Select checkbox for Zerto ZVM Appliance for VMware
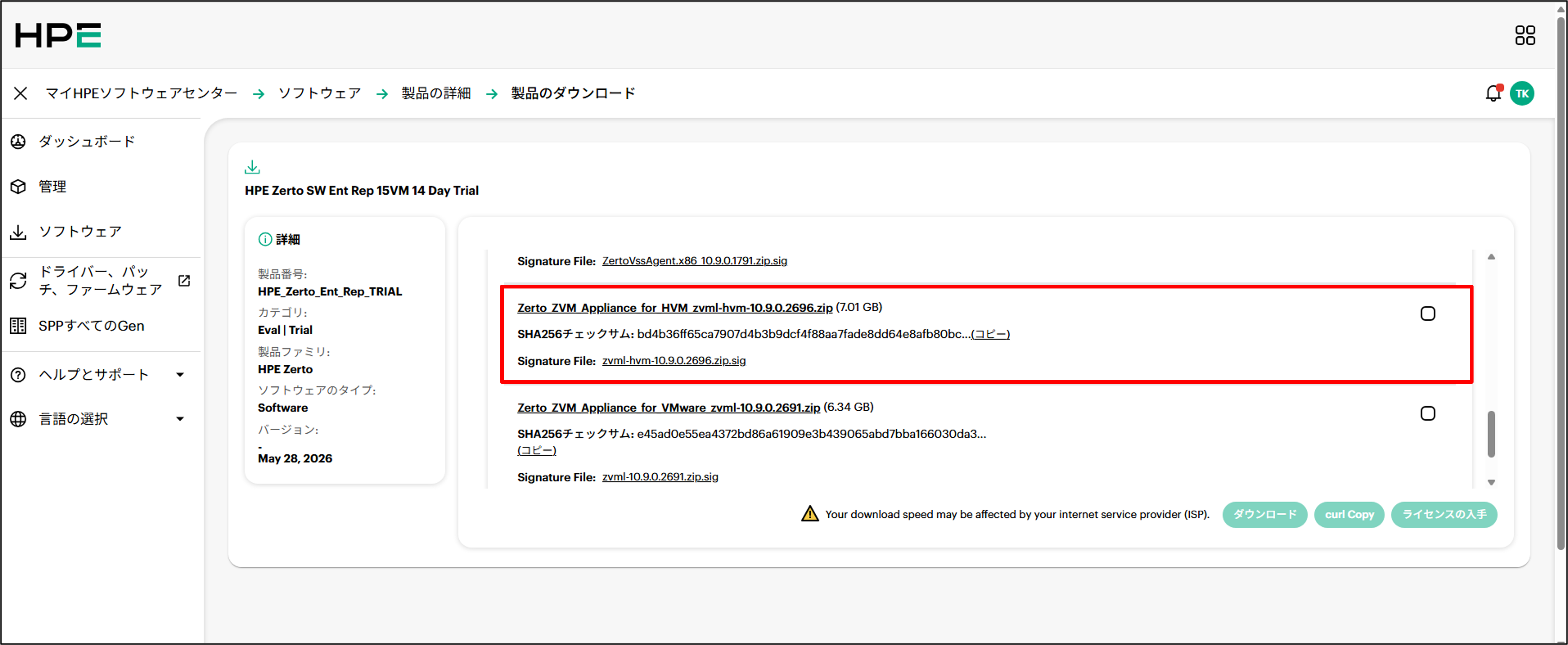Screen dimensions: 1568x645 click(x=1427, y=414)
